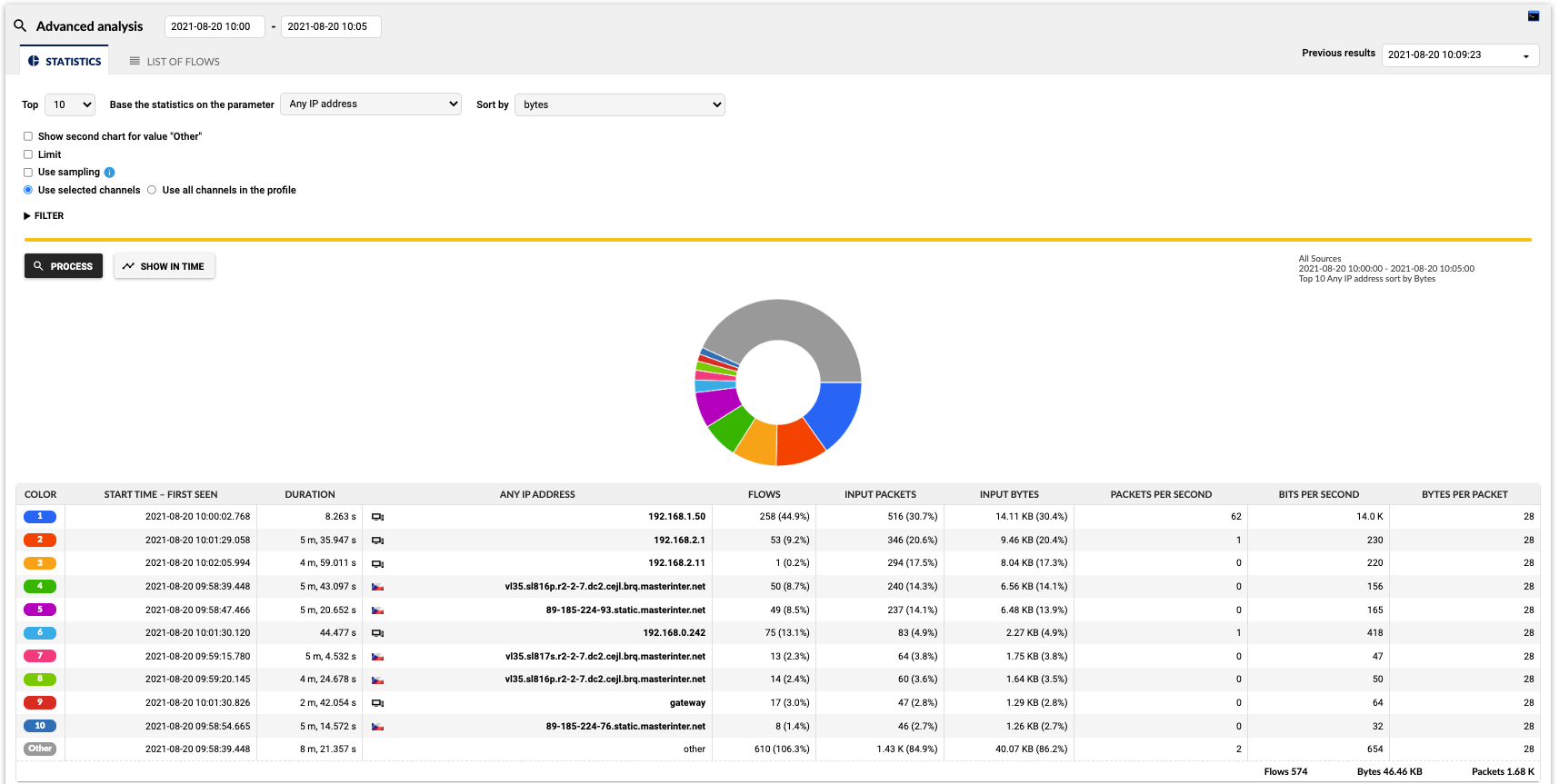Click the Czech flag icon for 89-185-224-93.static.masterinter.net
The width and height of the screenshot is (1559, 784).
[377, 610]
